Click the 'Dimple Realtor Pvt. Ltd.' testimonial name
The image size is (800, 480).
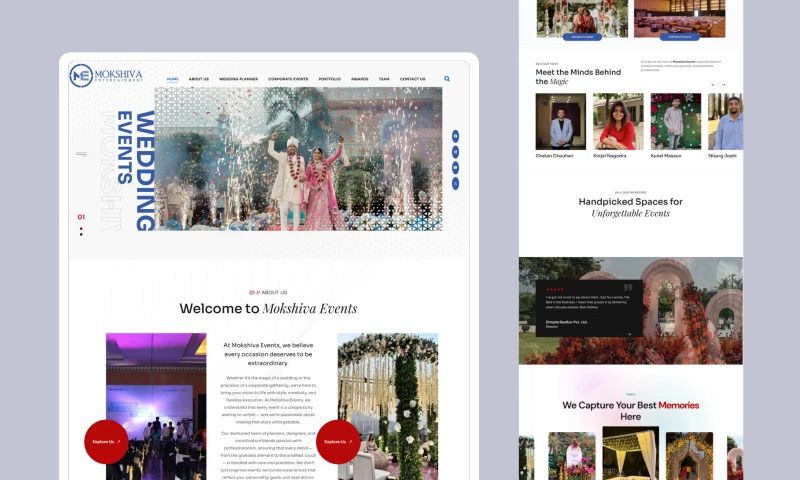[566, 322]
